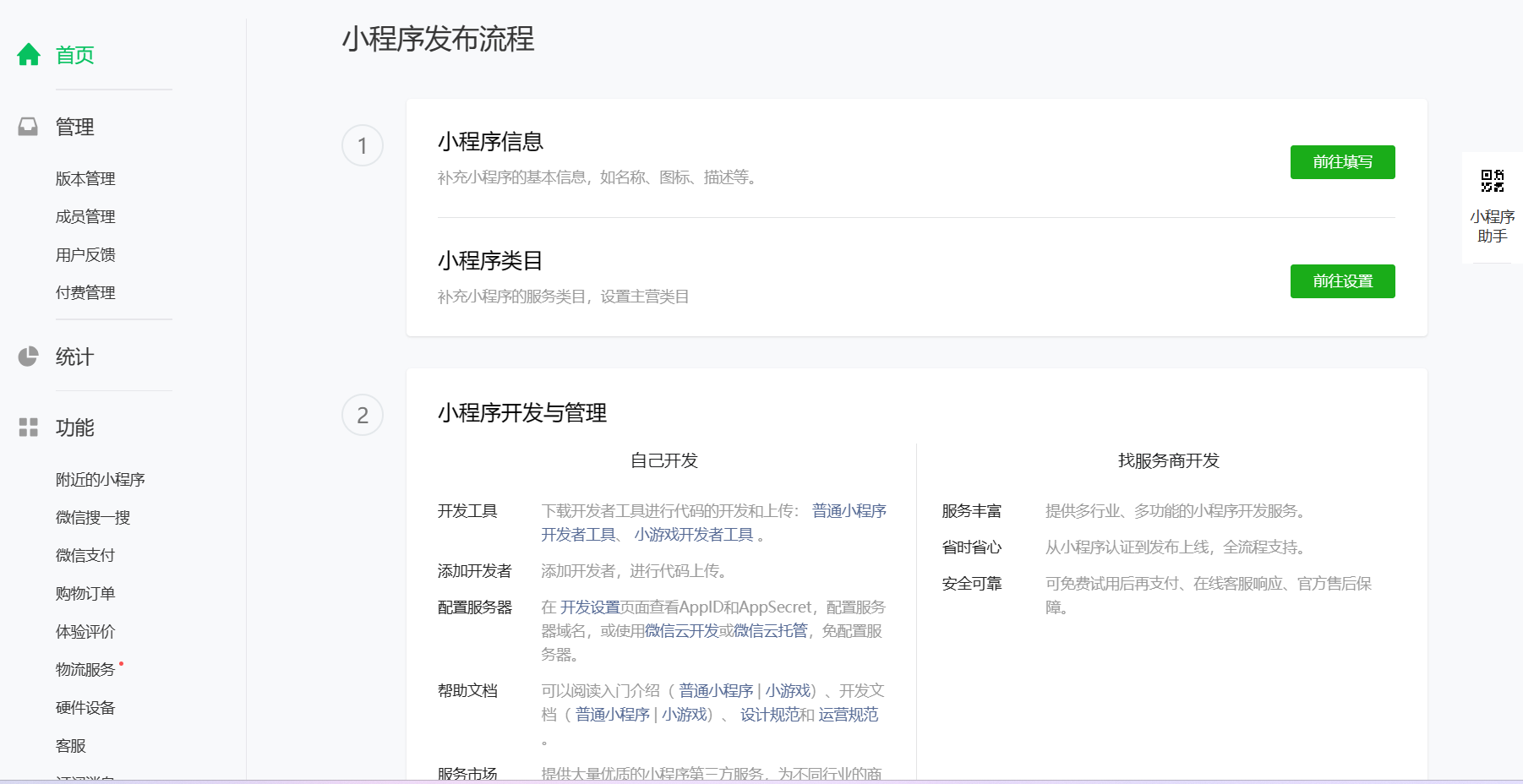Open 附近的小程序 in the sidebar
Image resolution: width=1523 pixels, height=784 pixels.
point(101,480)
